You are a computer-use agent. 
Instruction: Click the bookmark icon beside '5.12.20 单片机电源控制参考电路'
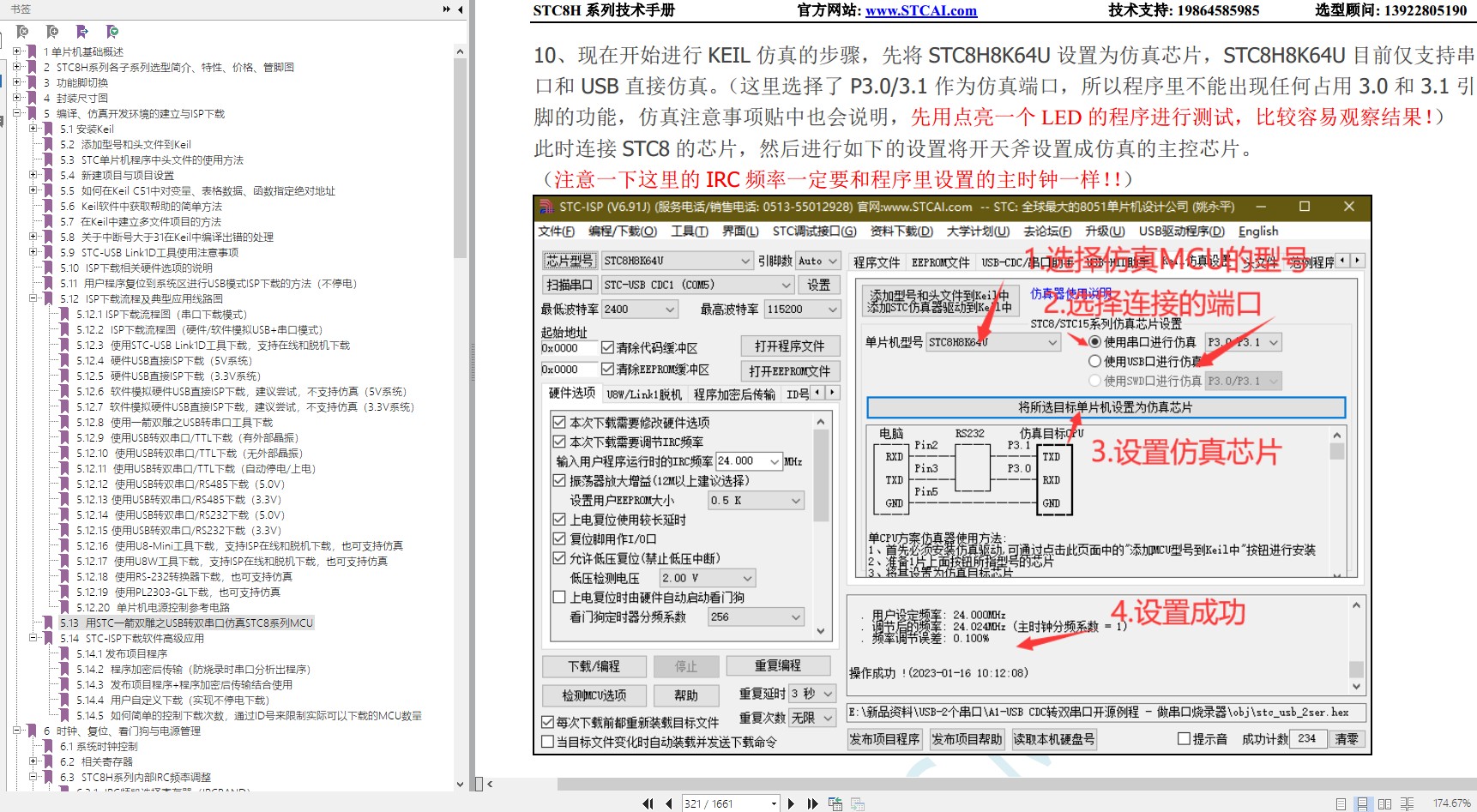pyautogui.click(x=64, y=607)
